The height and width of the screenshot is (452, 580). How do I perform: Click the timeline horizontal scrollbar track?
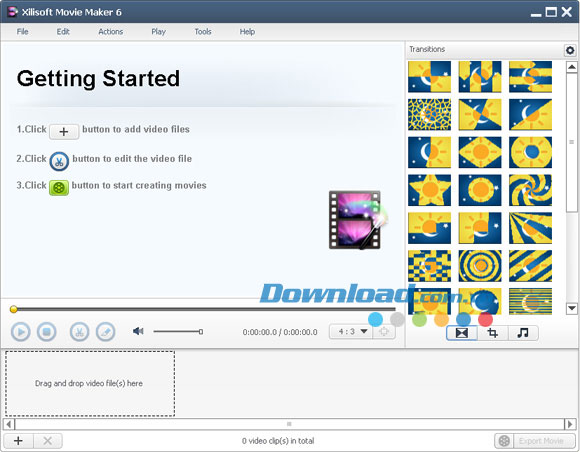pyautogui.click(x=289, y=424)
